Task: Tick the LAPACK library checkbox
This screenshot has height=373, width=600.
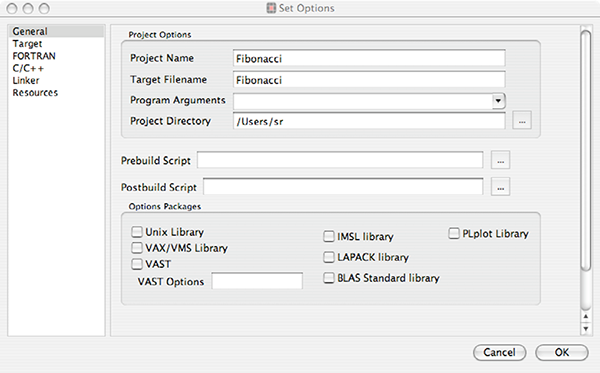Action: (329, 257)
